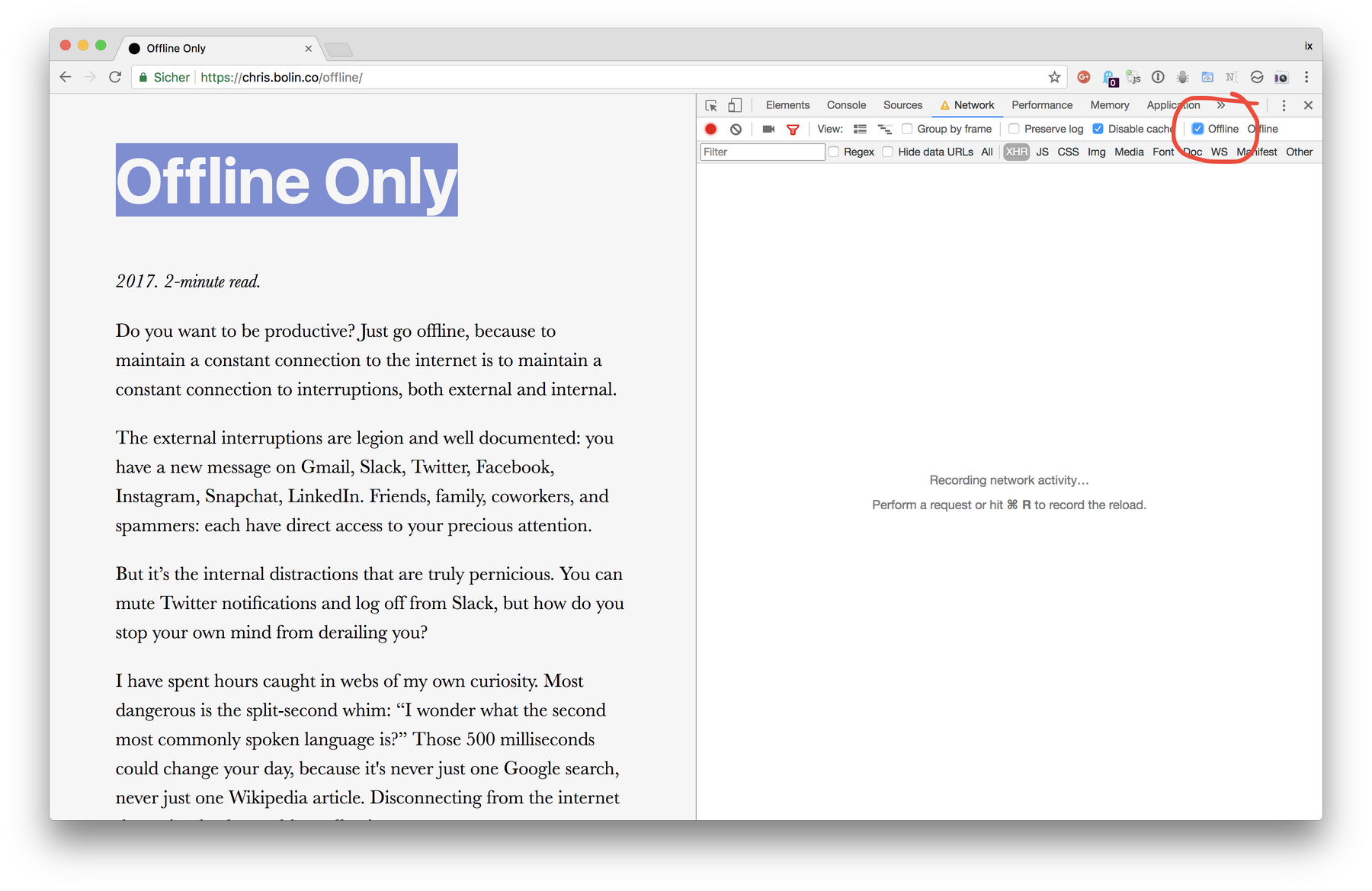Filter requests by Font
This screenshot has width=1372, height=891.
tap(1163, 152)
